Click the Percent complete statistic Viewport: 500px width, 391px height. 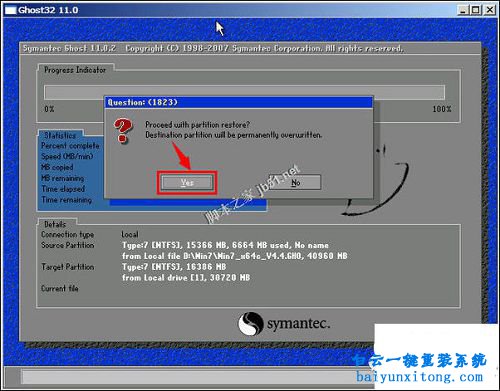tap(70, 146)
